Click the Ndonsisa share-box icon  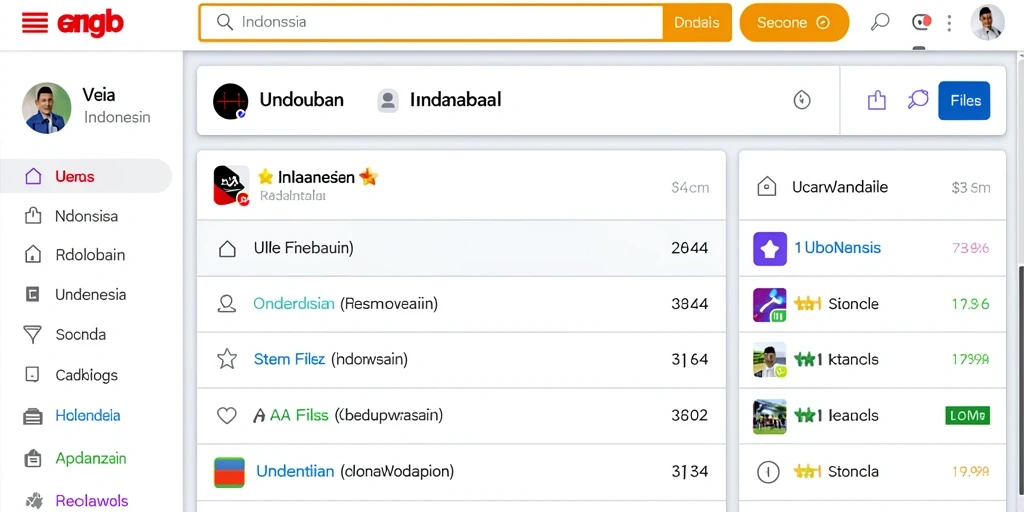33,216
